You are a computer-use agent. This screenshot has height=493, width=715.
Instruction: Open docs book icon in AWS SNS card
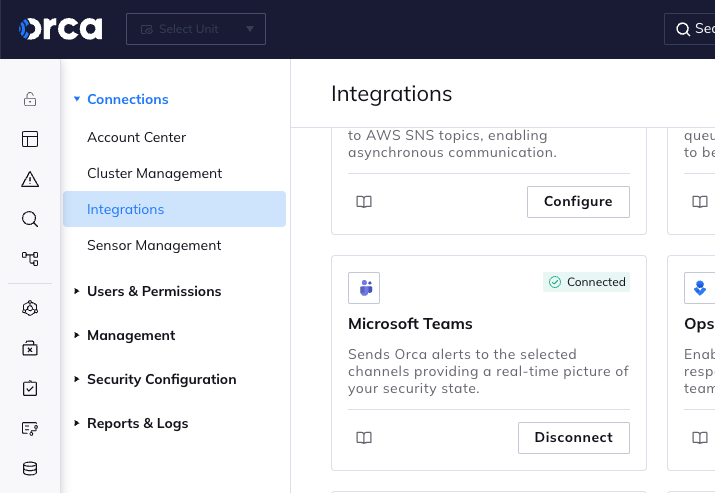(x=364, y=202)
